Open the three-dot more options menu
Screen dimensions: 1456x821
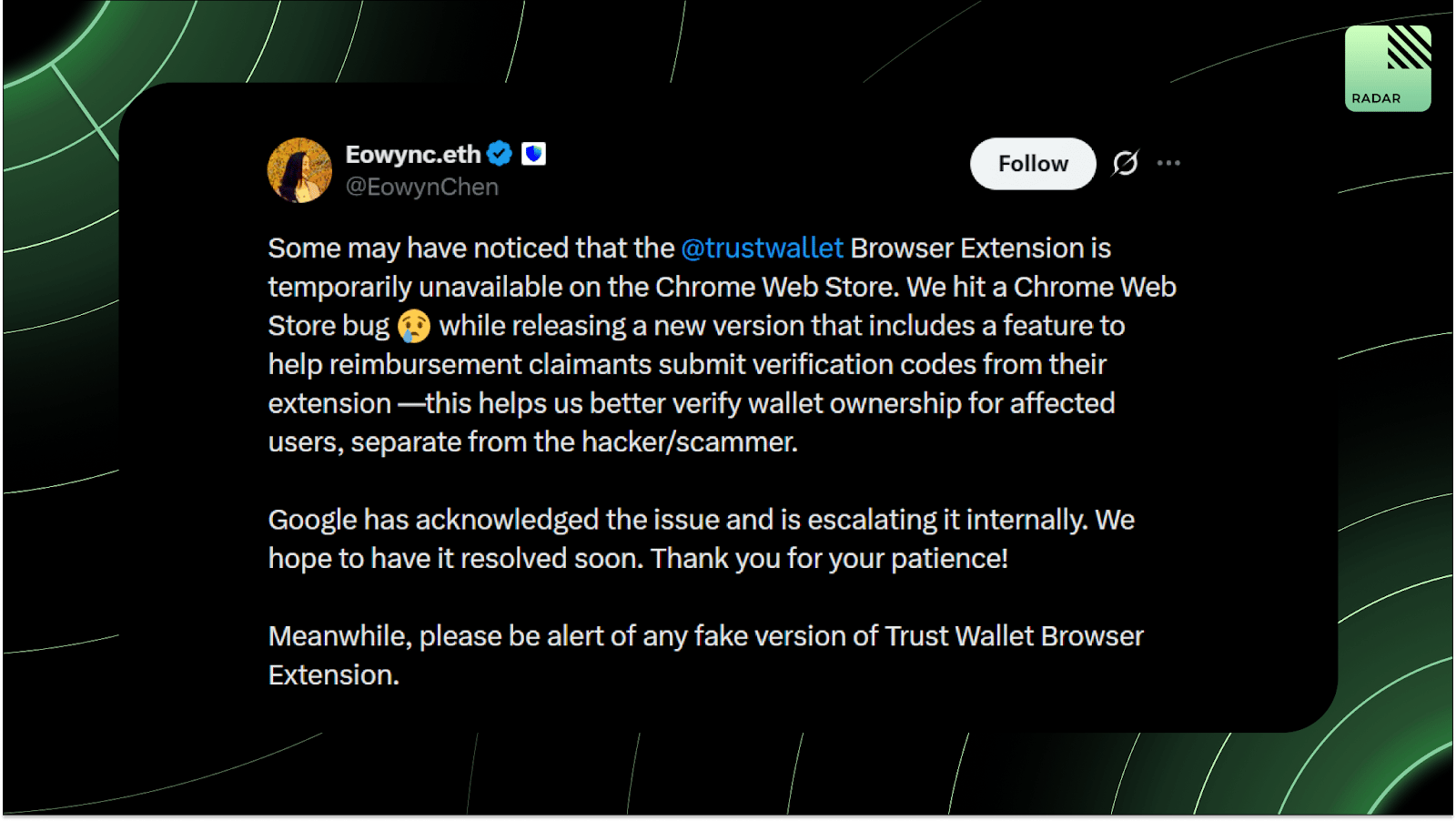pos(1168,163)
